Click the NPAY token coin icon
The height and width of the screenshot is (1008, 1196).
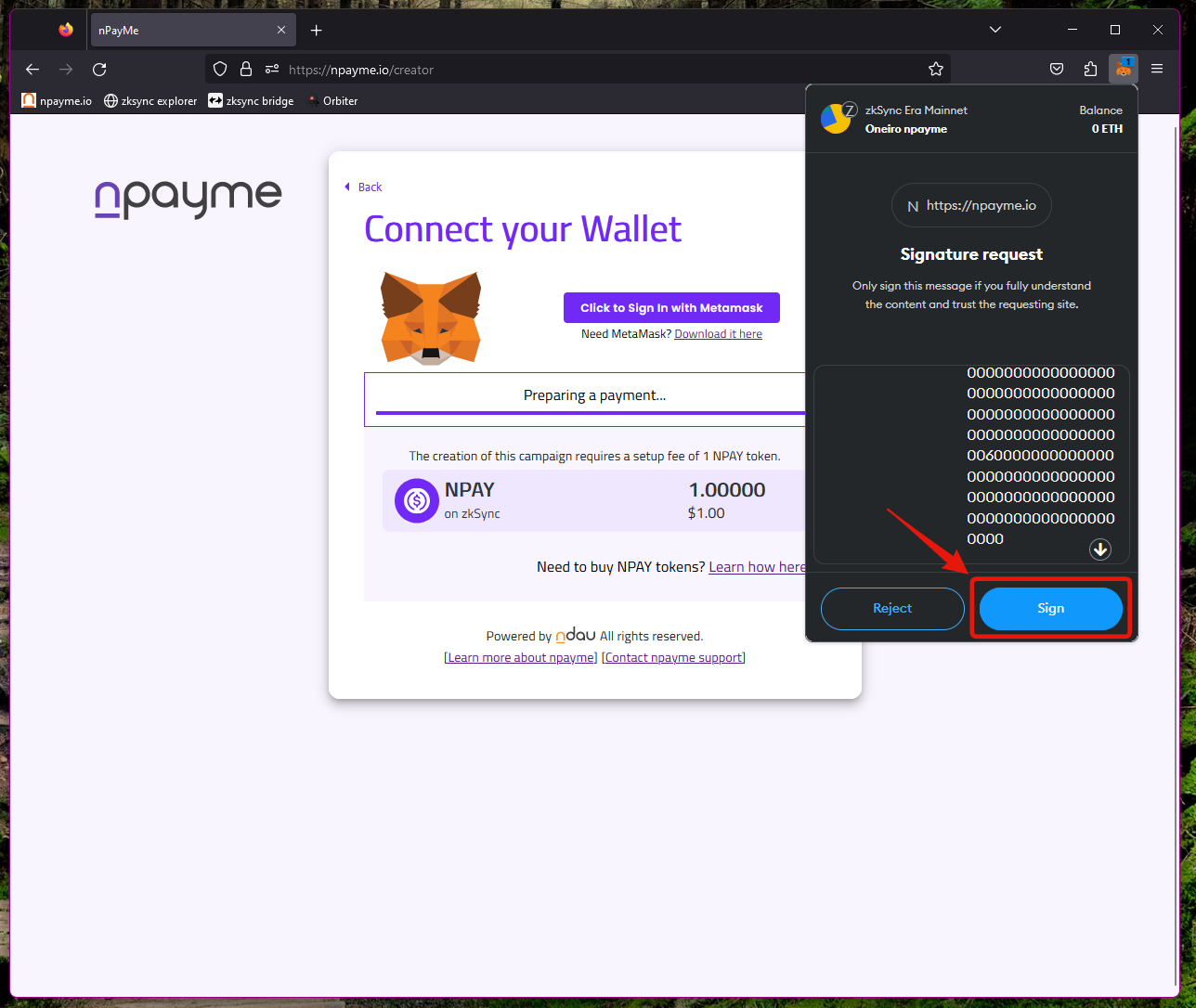pos(417,501)
